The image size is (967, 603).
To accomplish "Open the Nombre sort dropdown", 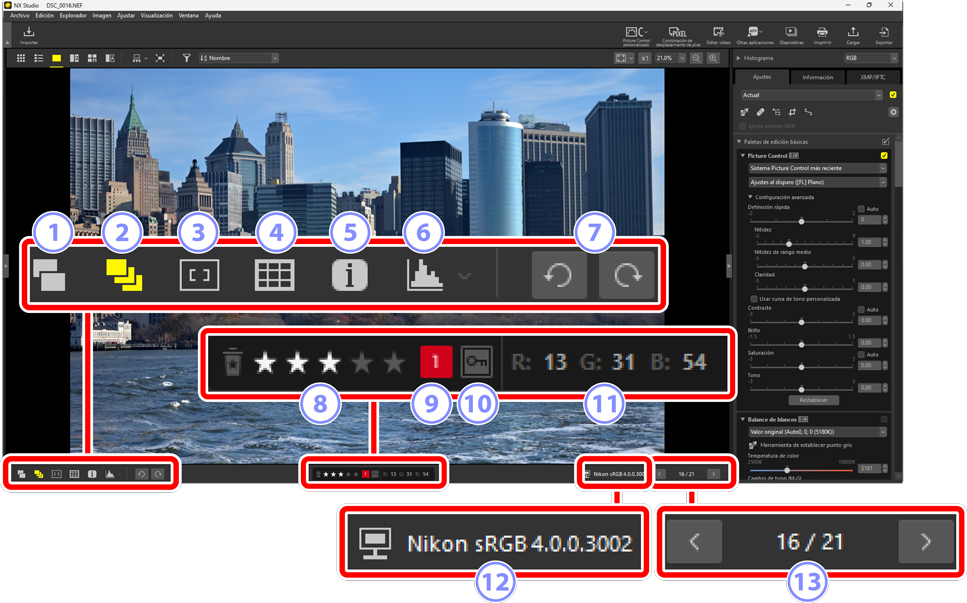I will pyautogui.click(x=240, y=59).
